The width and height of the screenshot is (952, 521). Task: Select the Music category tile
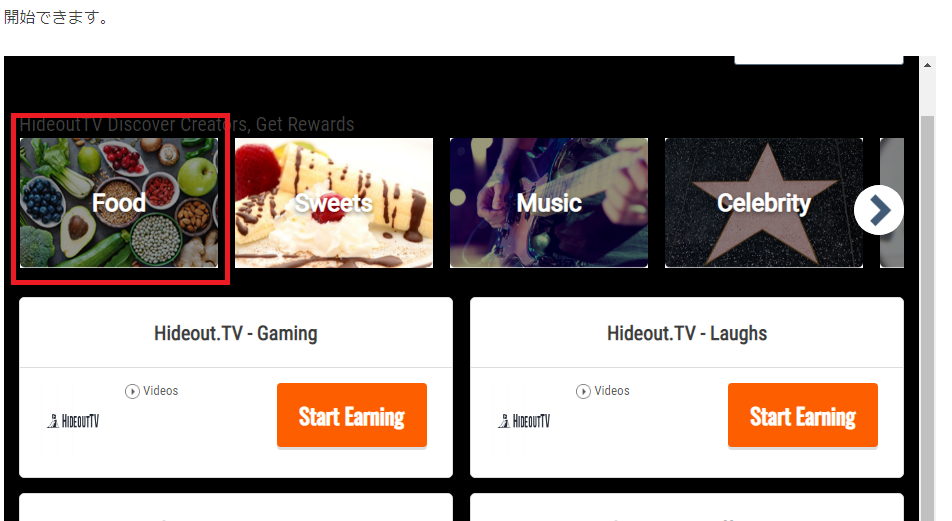[549, 203]
